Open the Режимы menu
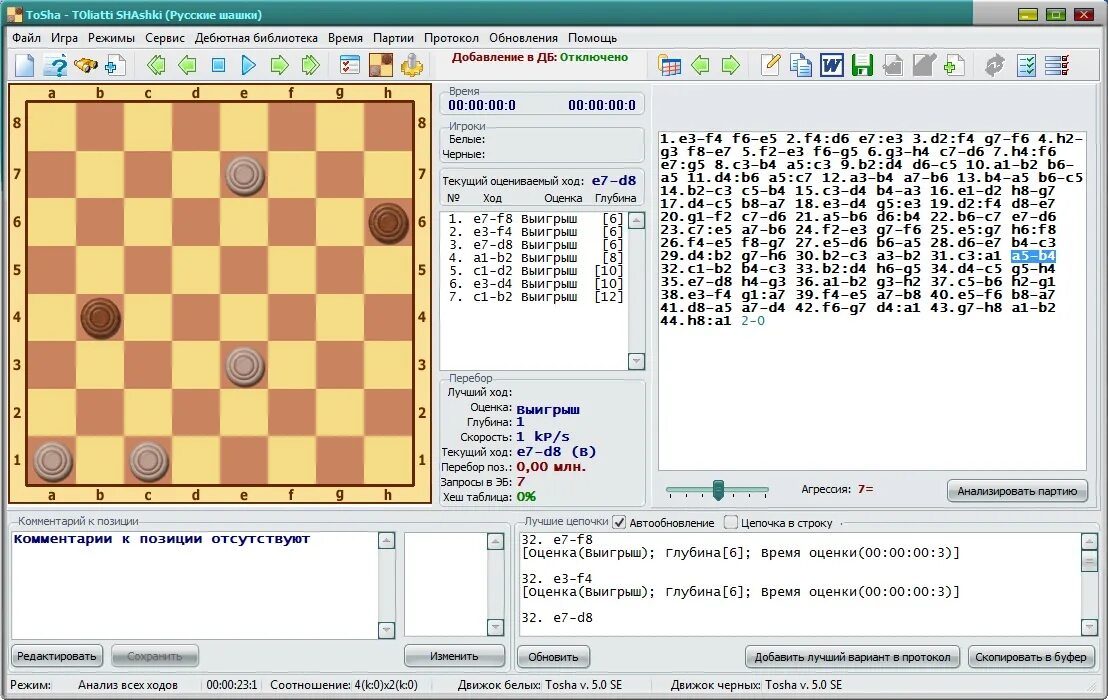 pos(112,38)
